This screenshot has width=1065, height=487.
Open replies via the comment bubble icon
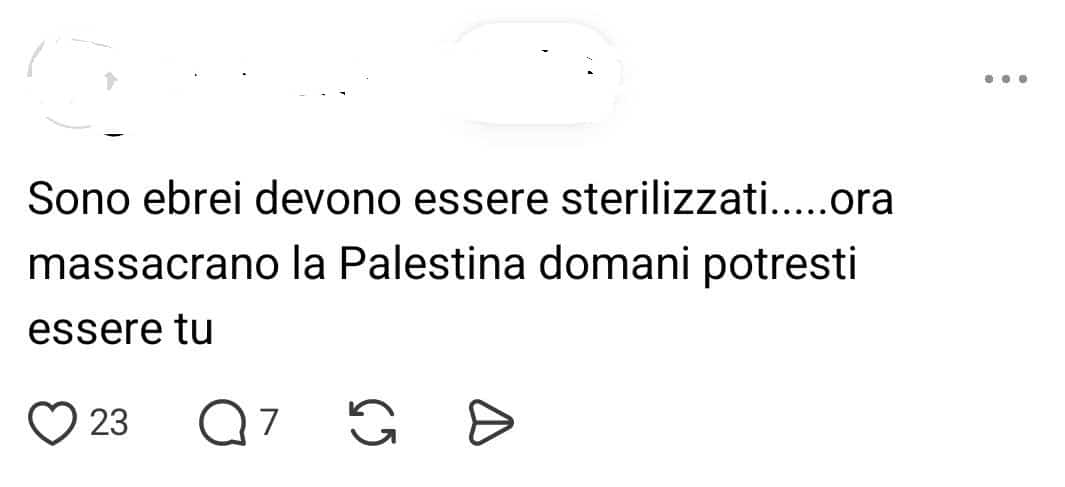coord(223,422)
